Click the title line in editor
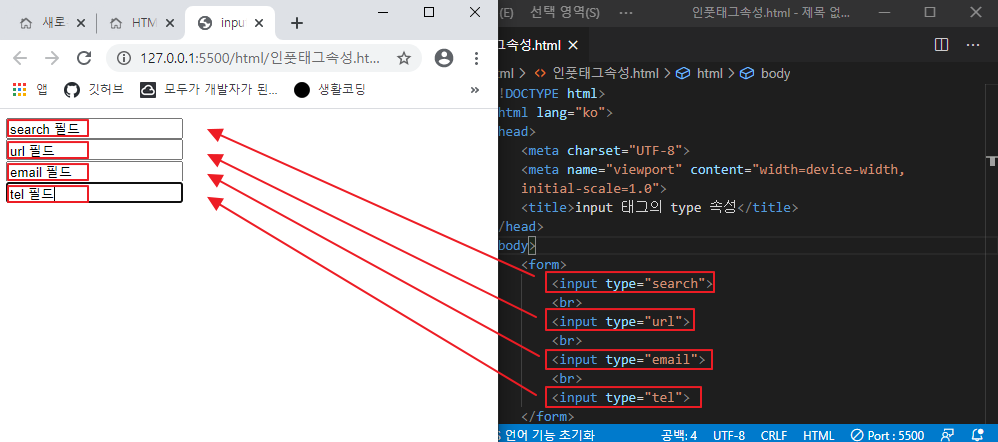 click(659, 208)
